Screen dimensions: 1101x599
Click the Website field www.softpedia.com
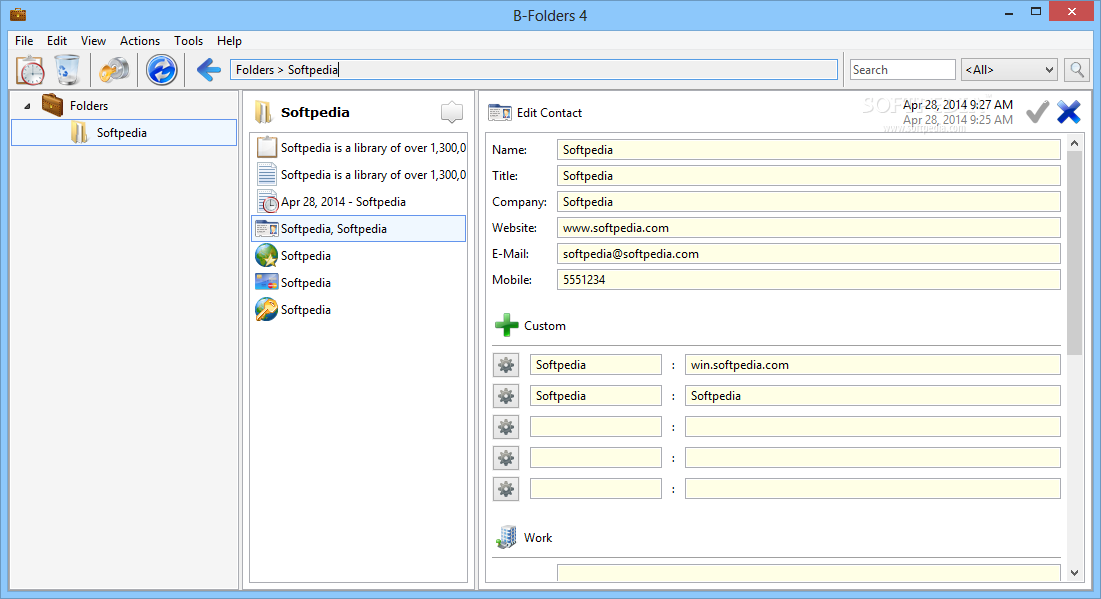point(808,228)
